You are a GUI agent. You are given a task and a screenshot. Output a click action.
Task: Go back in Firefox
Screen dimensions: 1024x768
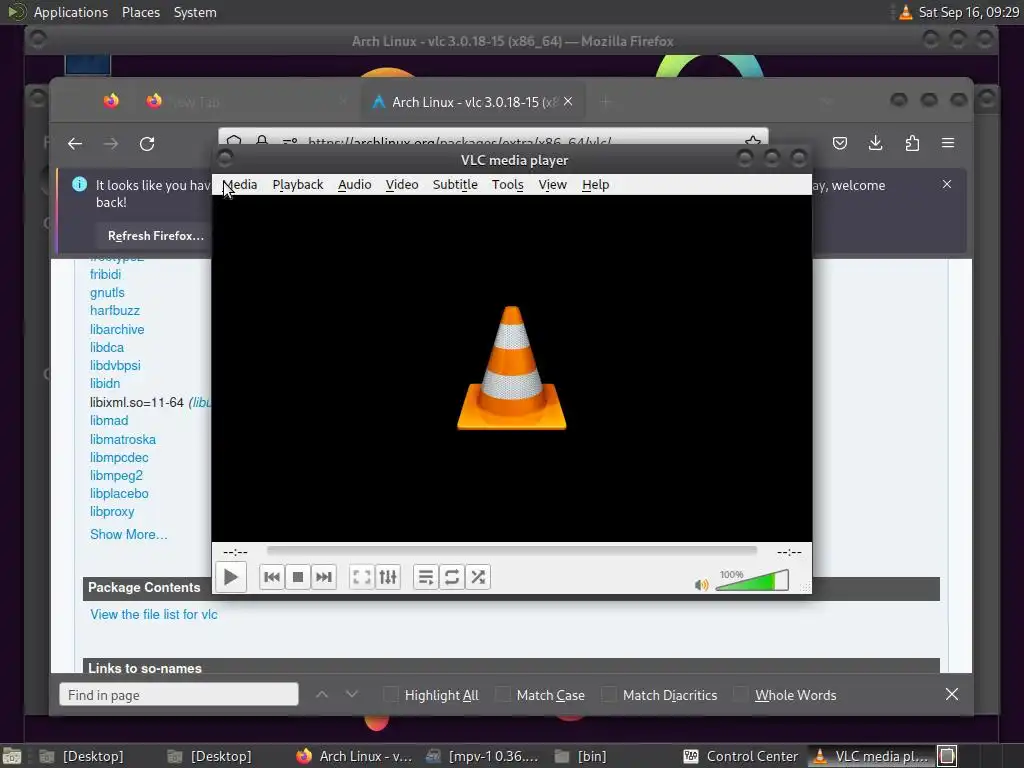tap(75, 144)
